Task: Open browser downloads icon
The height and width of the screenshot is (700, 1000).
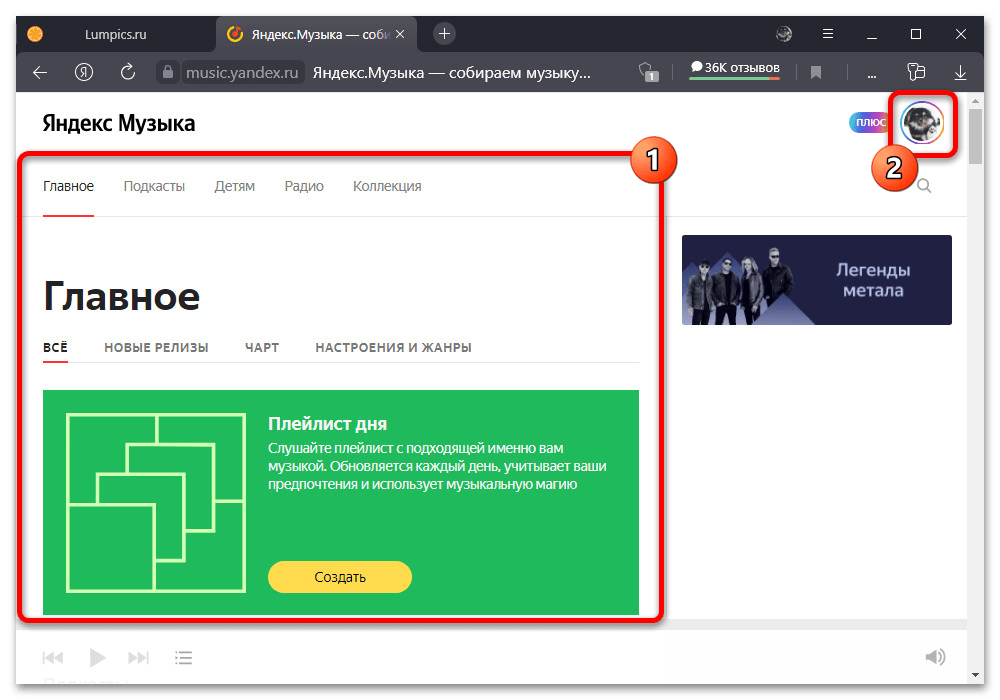Action: [x=960, y=72]
